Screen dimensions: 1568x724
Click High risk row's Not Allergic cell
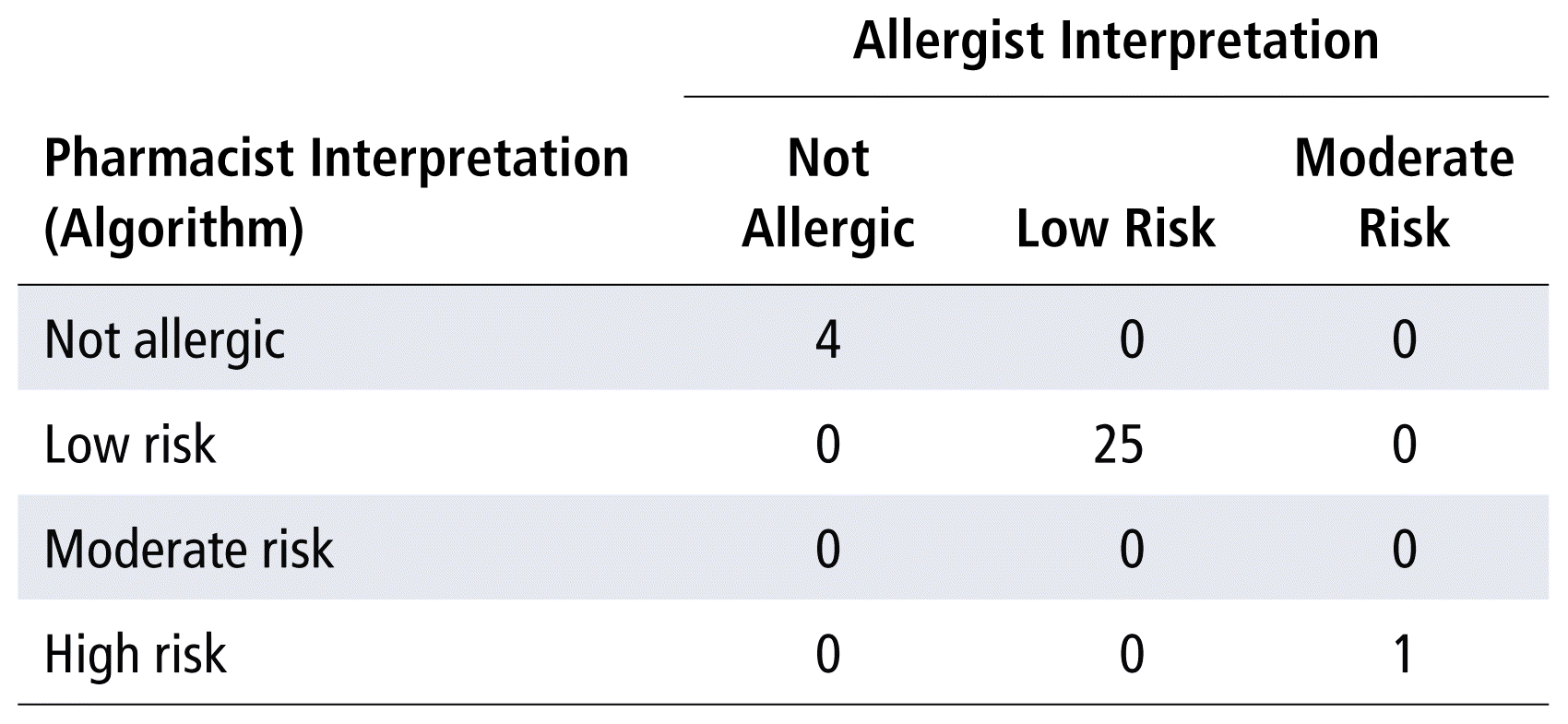[x=828, y=655]
